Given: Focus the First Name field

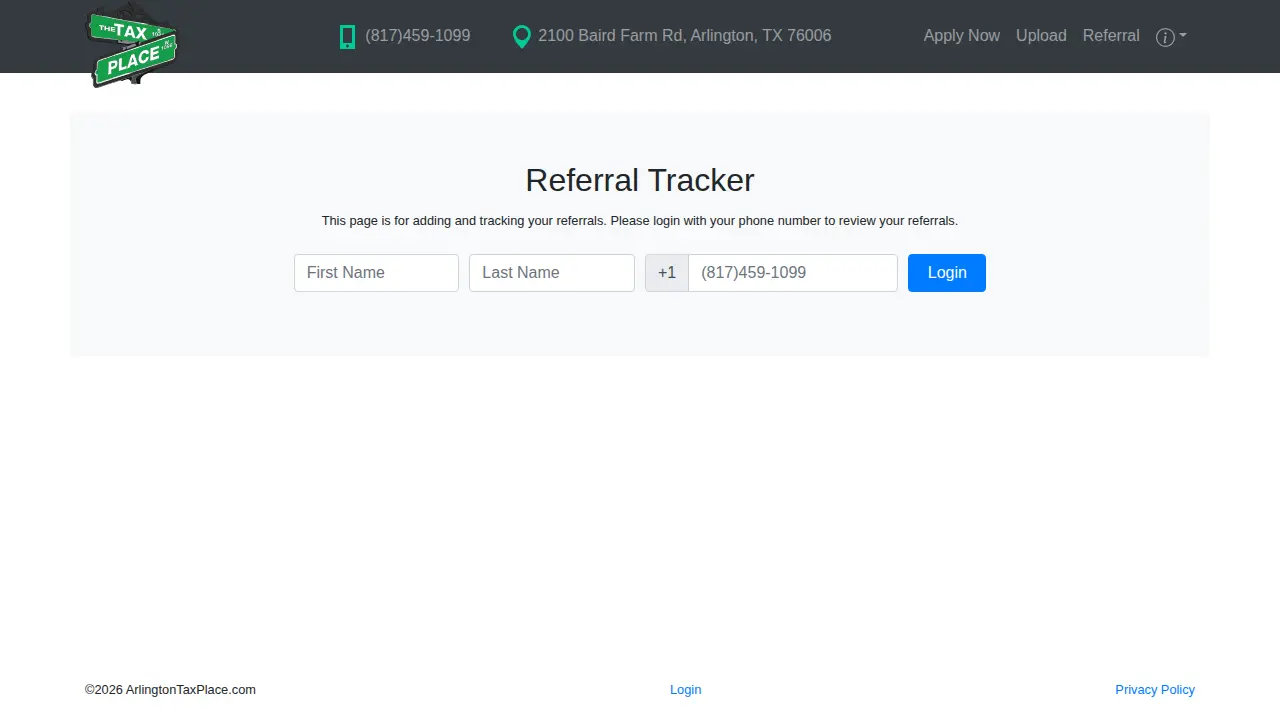Looking at the screenshot, I should point(376,273).
